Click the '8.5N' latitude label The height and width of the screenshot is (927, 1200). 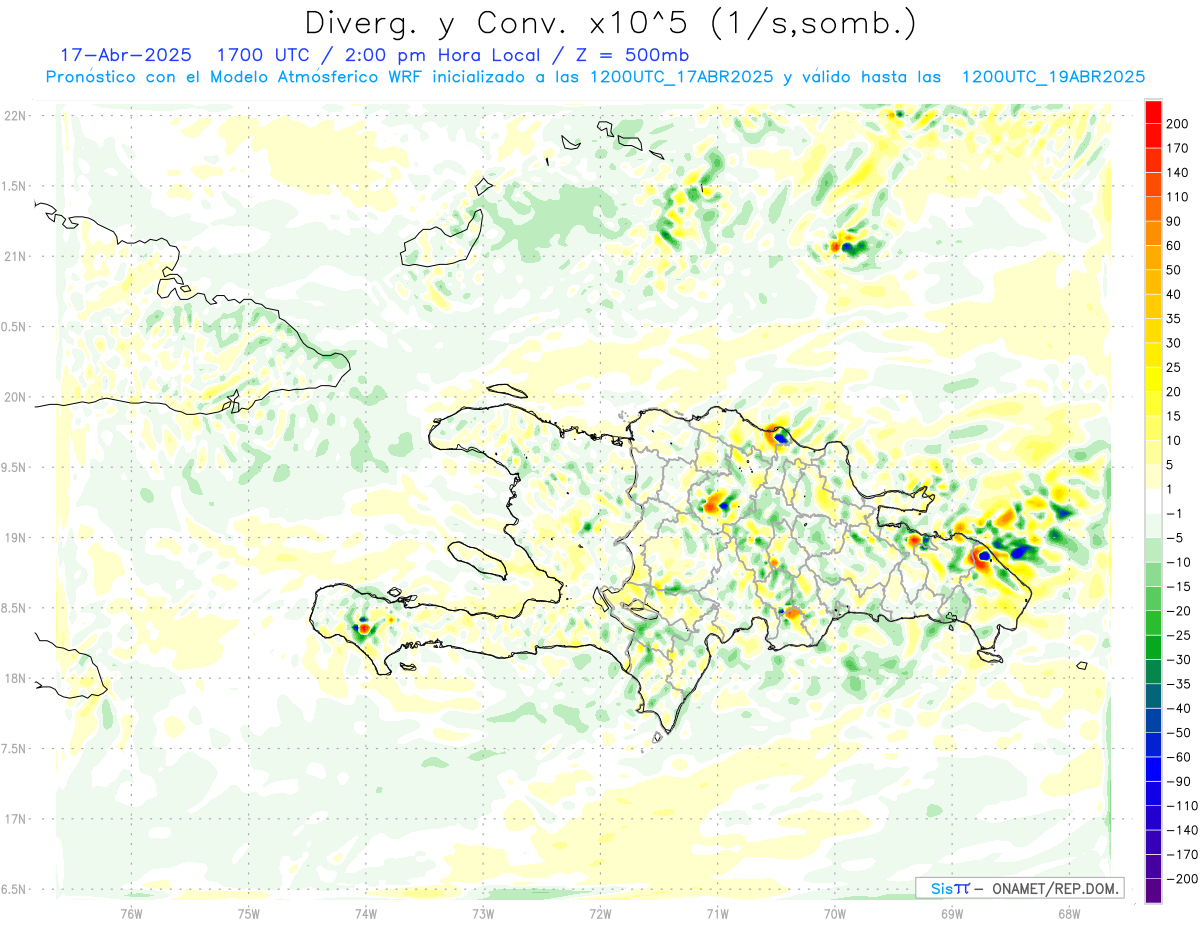[14, 608]
